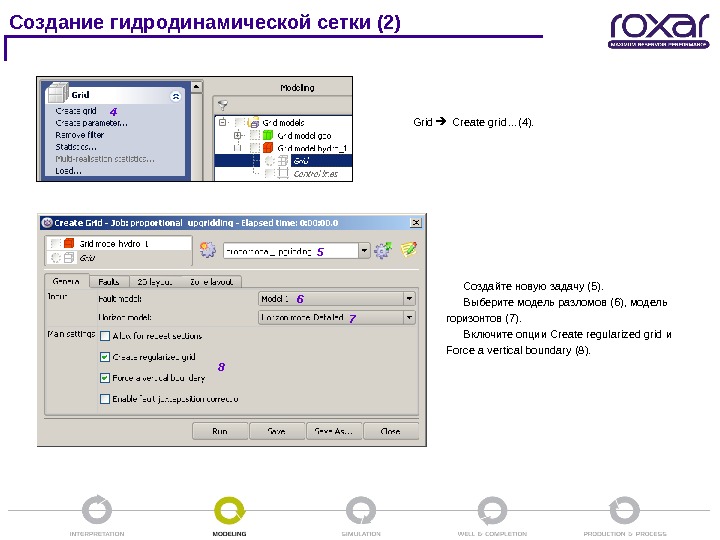Click the Close button in Create Grid dialog

coord(391,431)
